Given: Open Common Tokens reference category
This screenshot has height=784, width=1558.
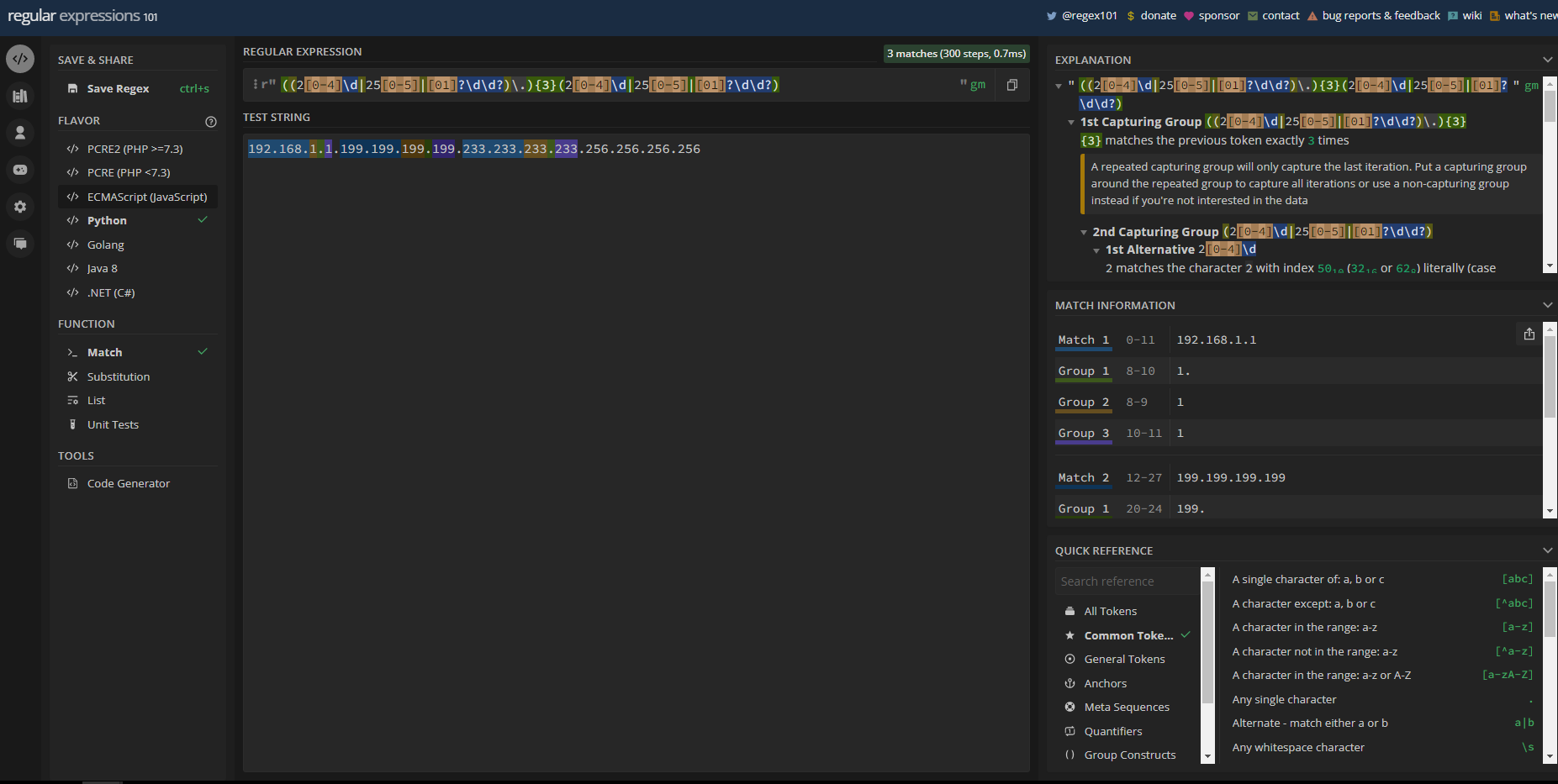Looking at the screenshot, I should point(1128,635).
